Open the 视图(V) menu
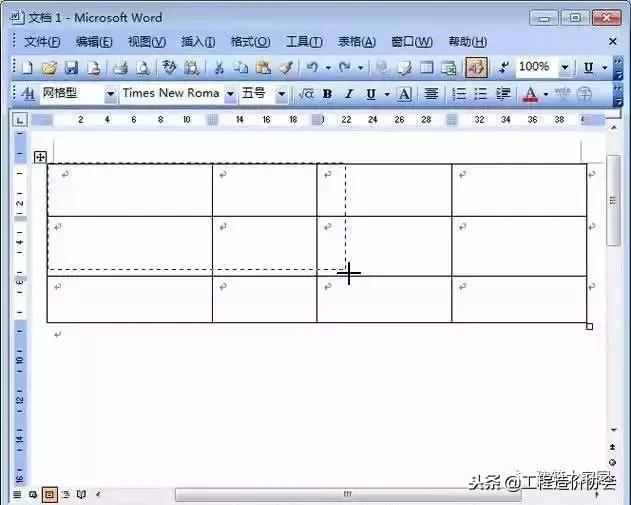 [147, 41]
